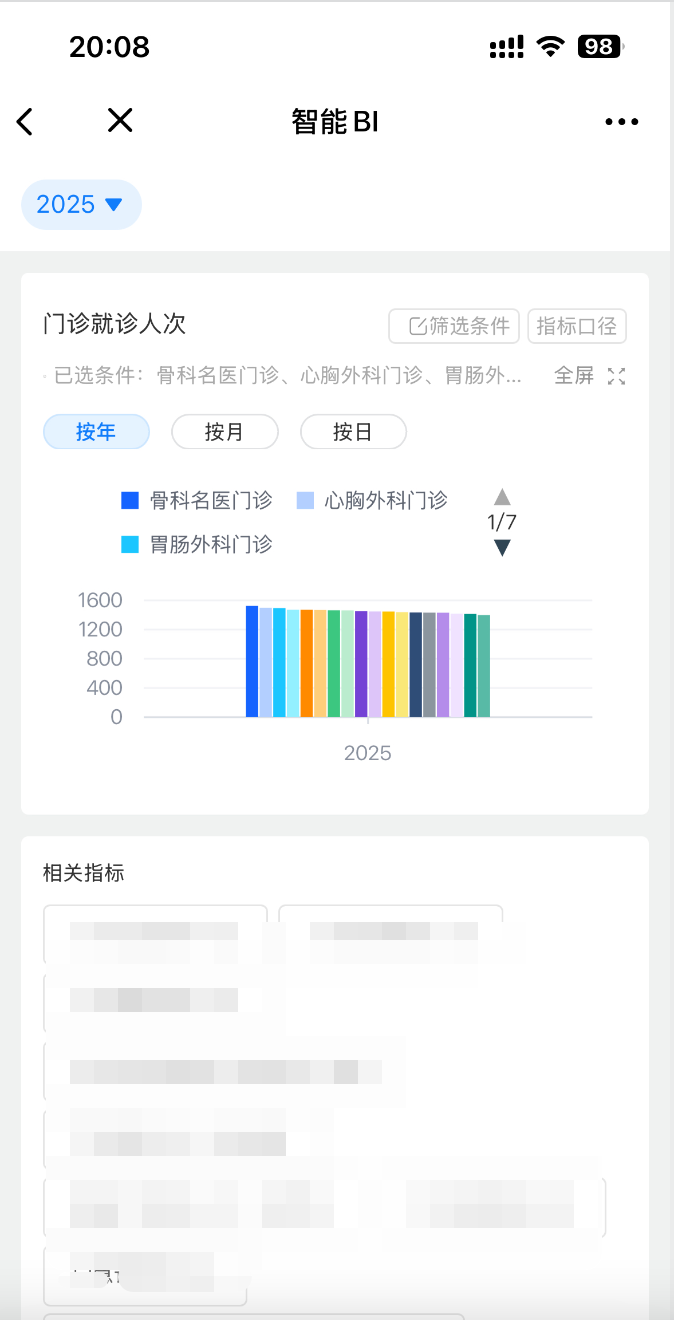Open 筛选条件 filter conditions
Viewport: 674px width, 1320px height.
[x=454, y=326]
